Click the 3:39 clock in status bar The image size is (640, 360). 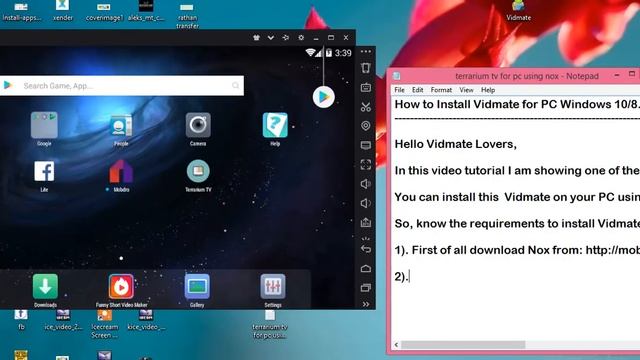tap(343, 53)
